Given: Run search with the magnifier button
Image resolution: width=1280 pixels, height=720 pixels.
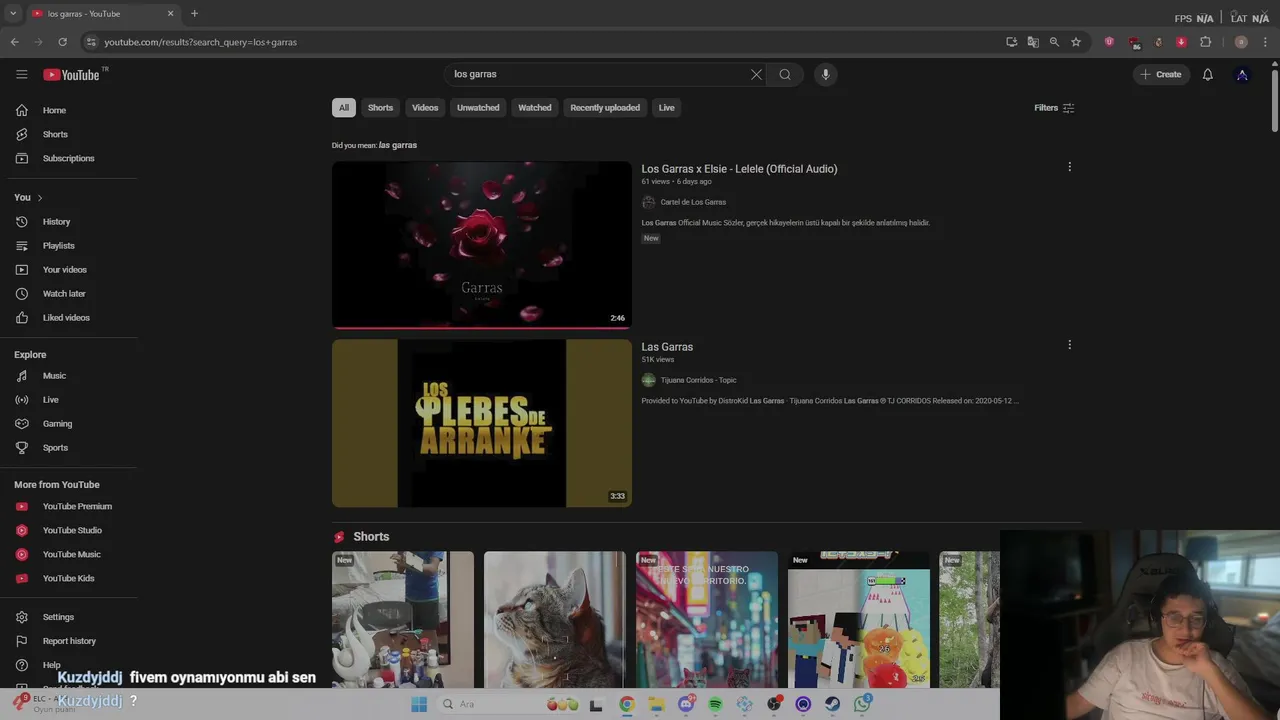Looking at the screenshot, I should click(785, 74).
